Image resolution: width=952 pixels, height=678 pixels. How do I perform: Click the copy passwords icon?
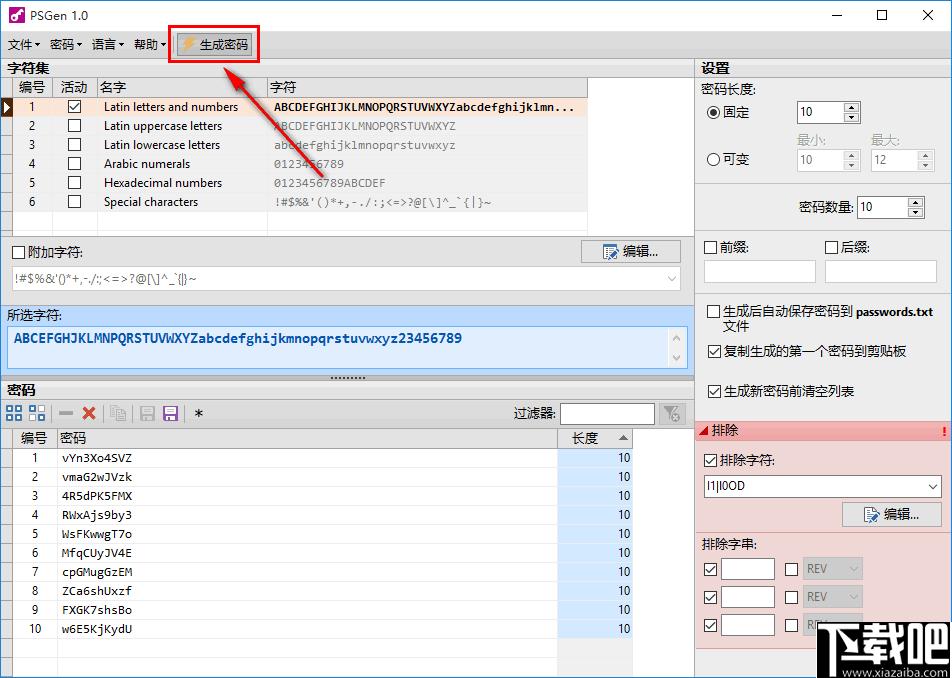pyautogui.click(x=118, y=413)
